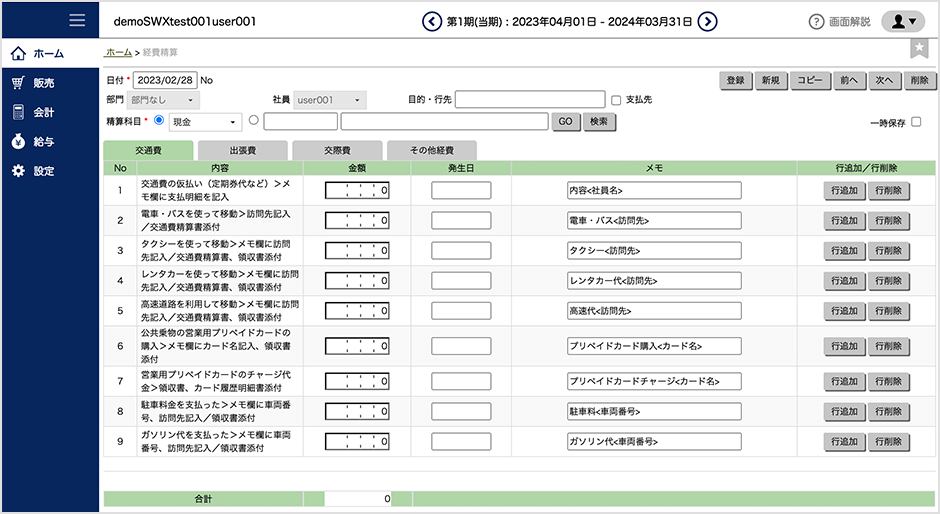The width and height of the screenshot is (940, 514).
Task: Open the 社員 user001 dropdown
Action: click(330, 100)
